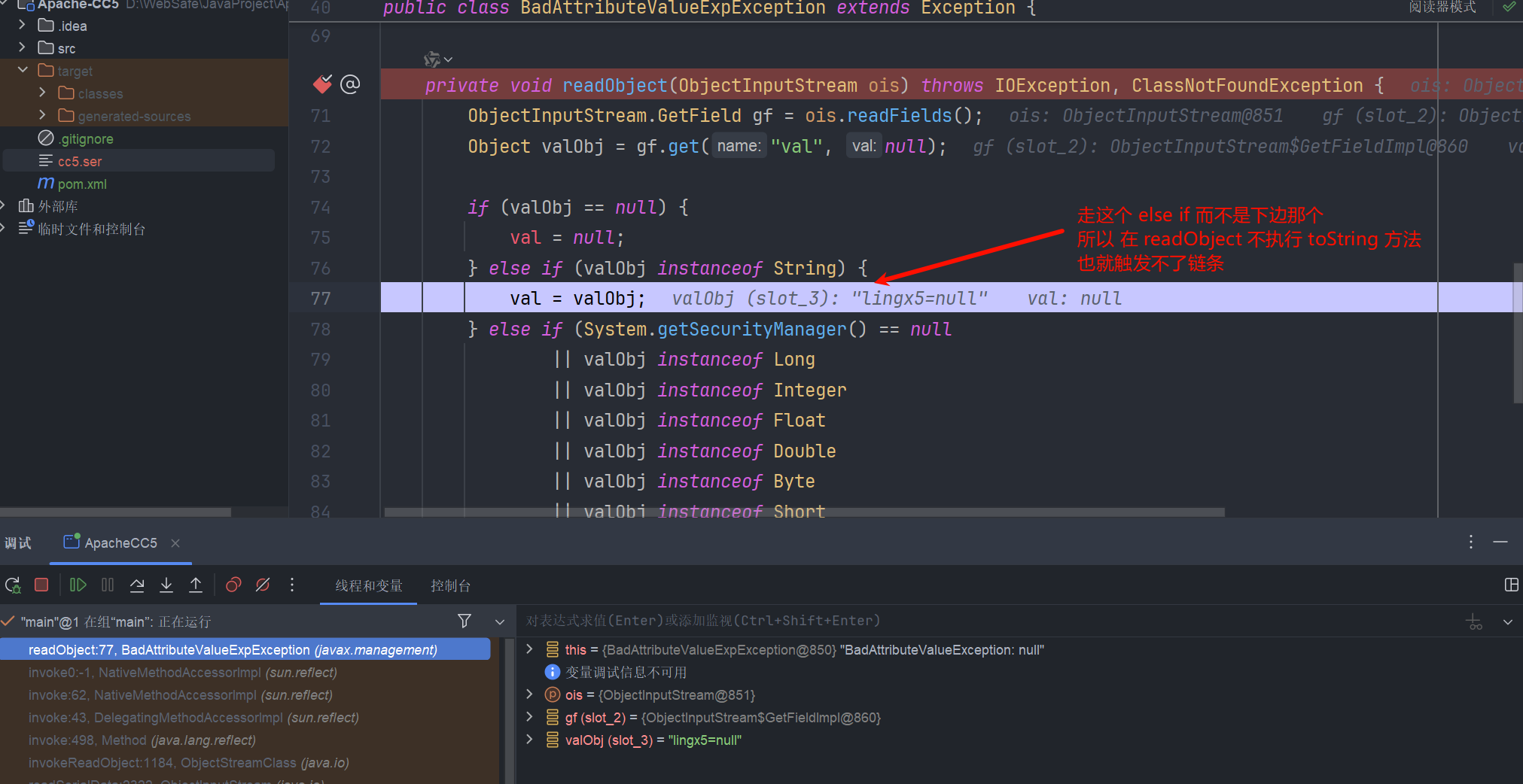The width and height of the screenshot is (1523, 784).
Task: Select the target folder label
Action: click(75, 71)
